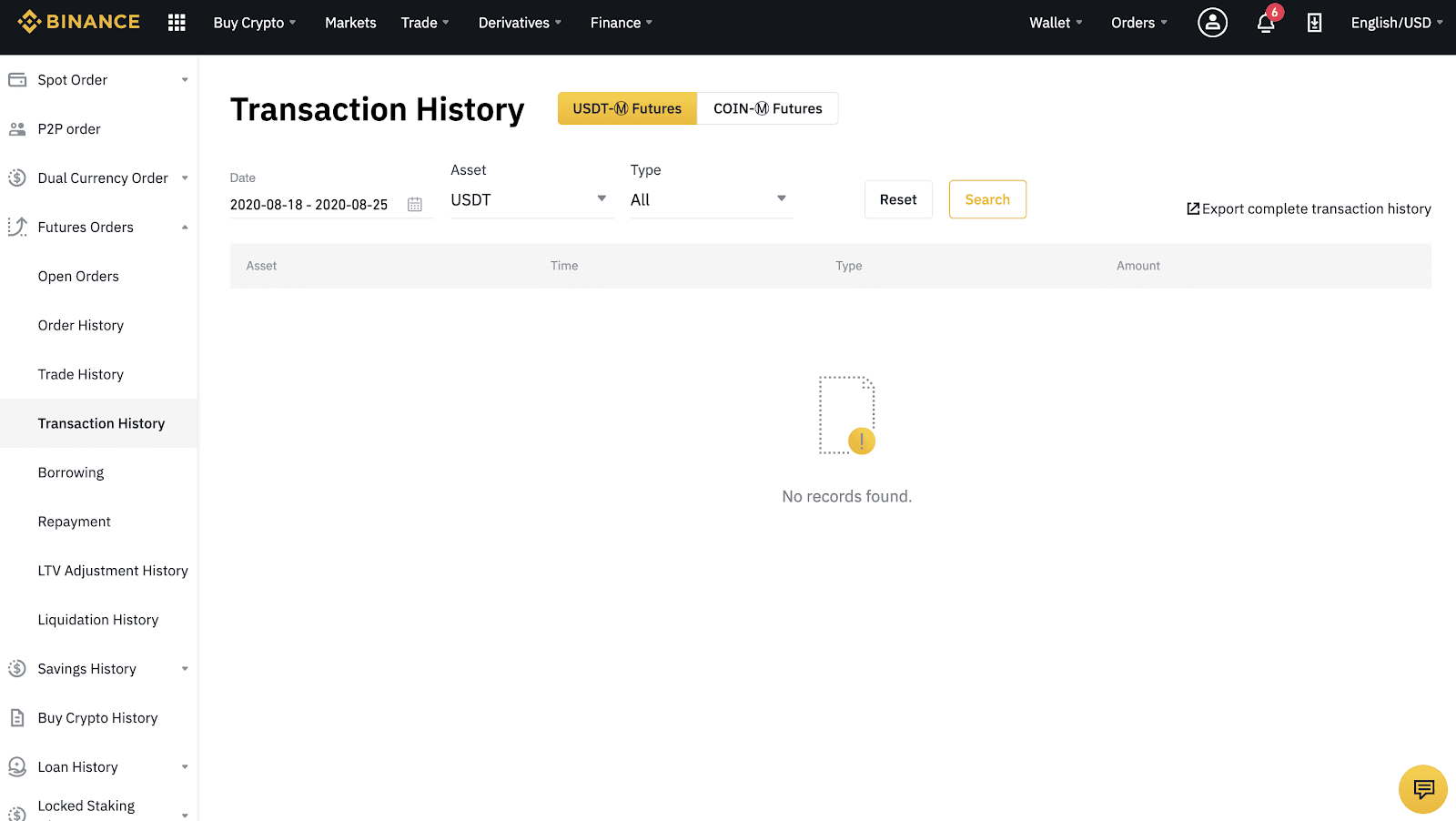The height and width of the screenshot is (821, 1456).
Task: Open the Wallet header menu
Action: (x=1056, y=23)
